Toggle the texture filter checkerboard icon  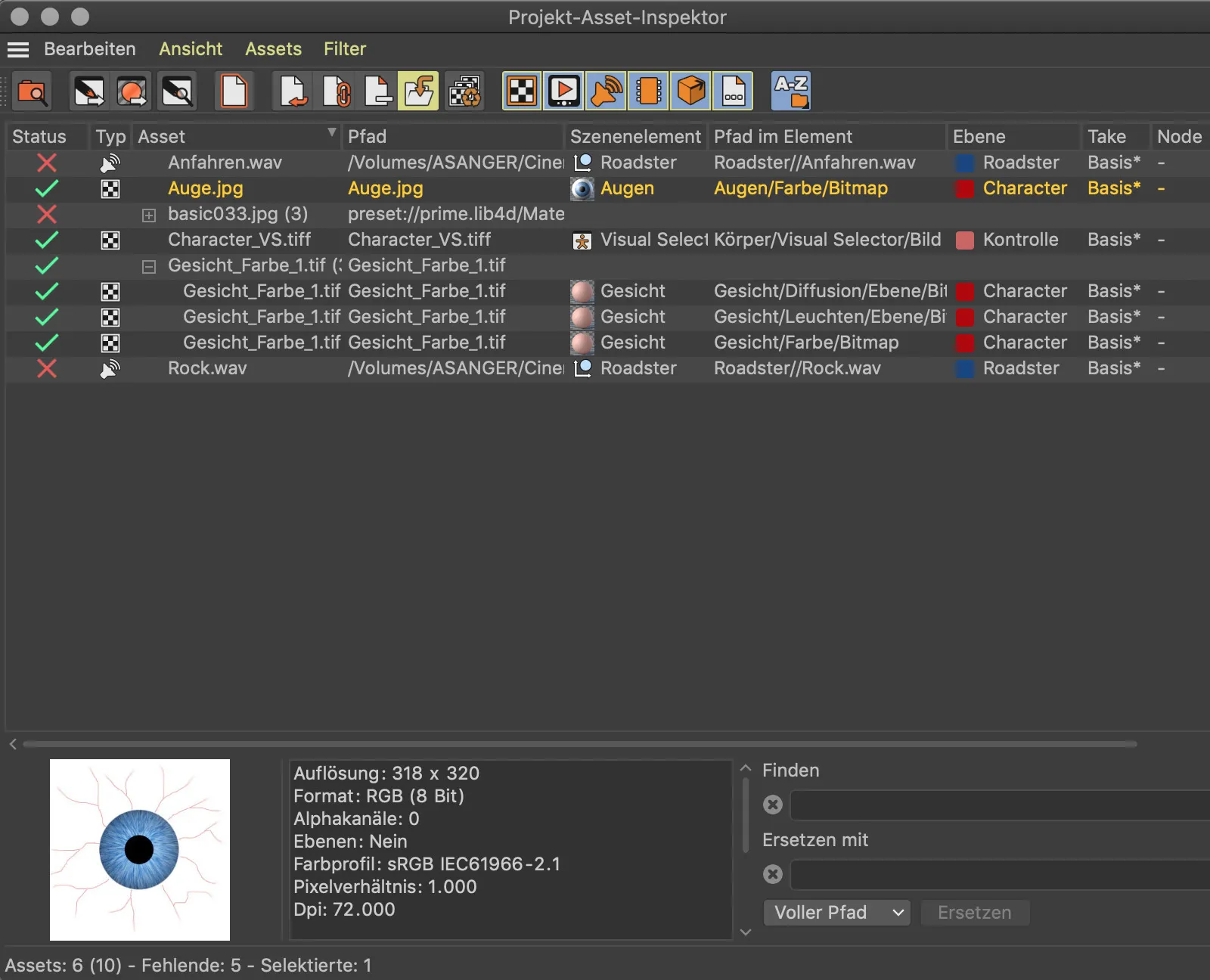tap(522, 91)
